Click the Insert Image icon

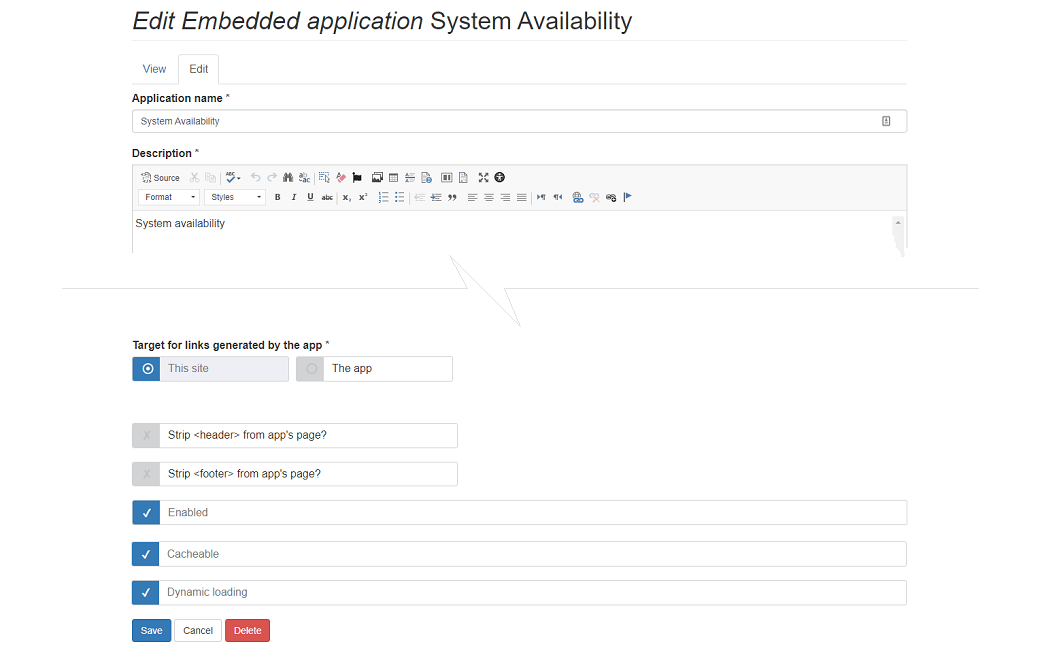point(377,177)
